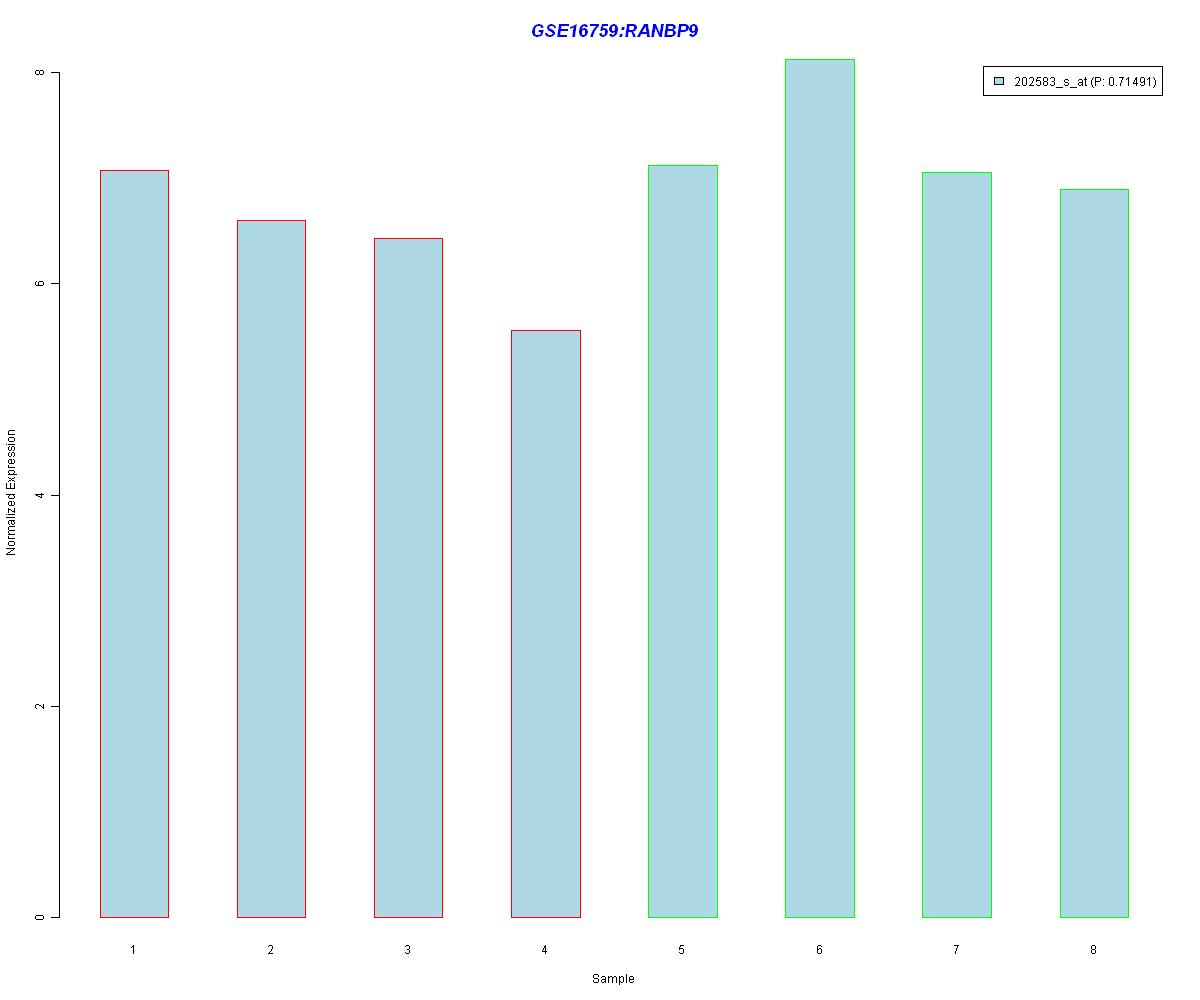
Task: Select the bar for sample 1
Action: point(134,544)
